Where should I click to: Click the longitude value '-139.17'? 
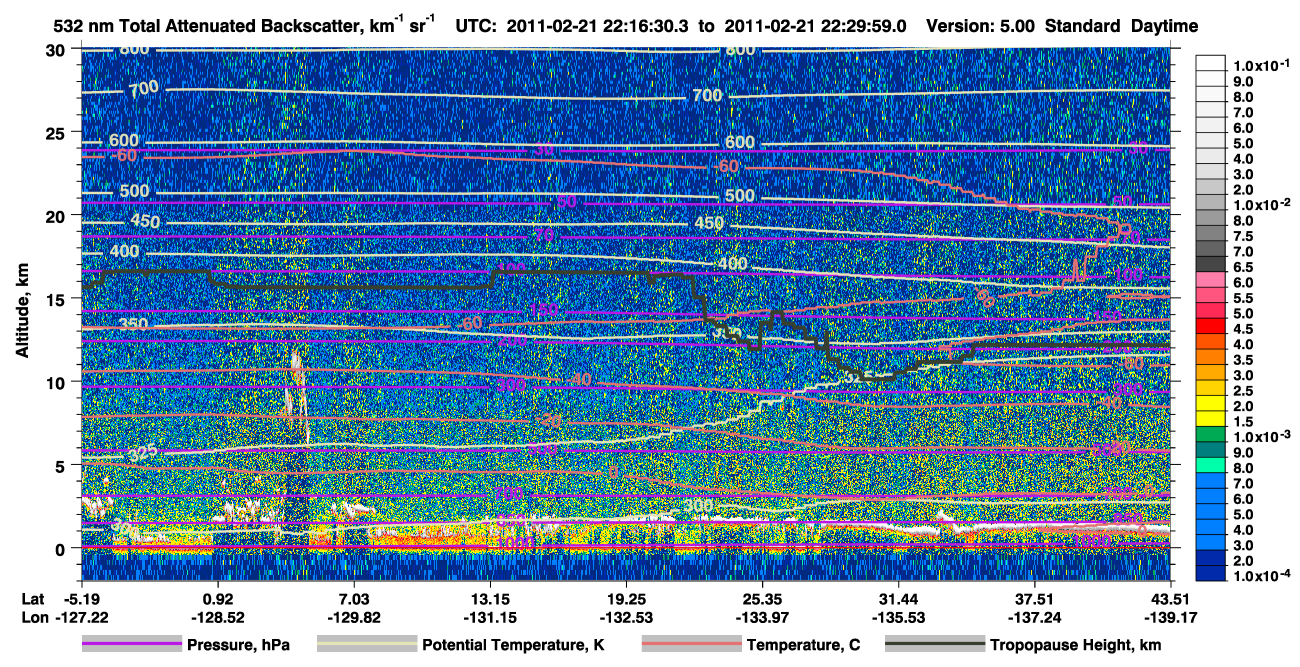click(1170, 617)
